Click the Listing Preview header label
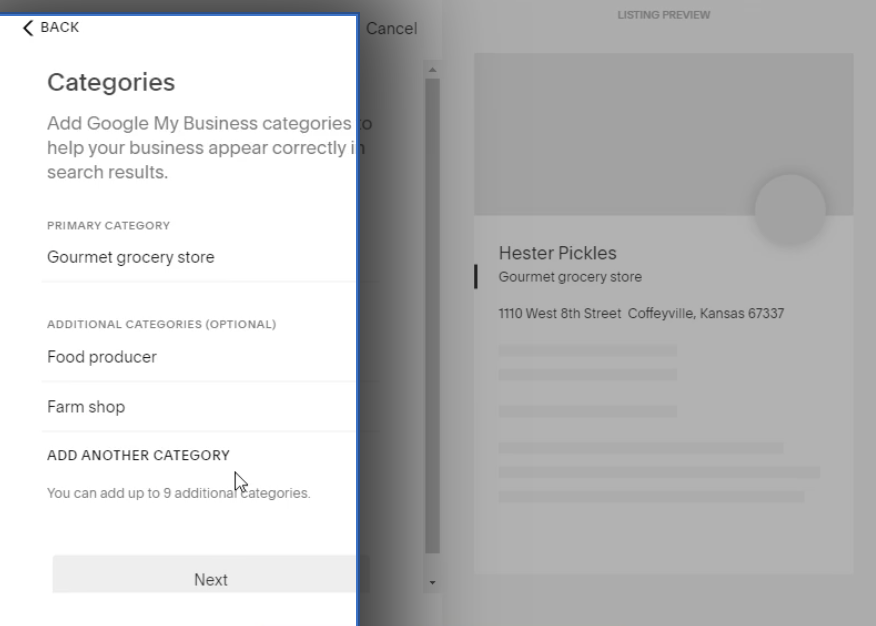The image size is (876, 626). point(664,13)
